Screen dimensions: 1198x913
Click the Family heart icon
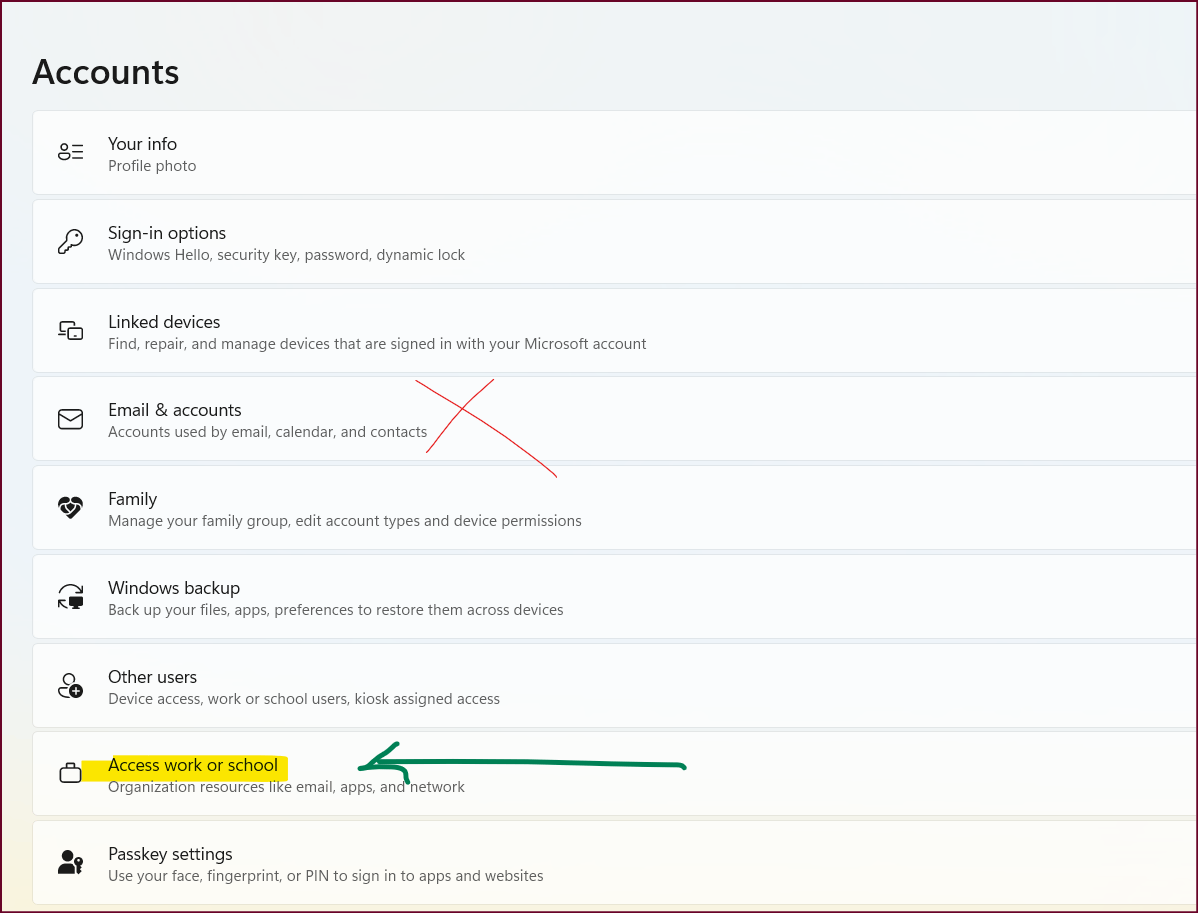click(x=70, y=507)
